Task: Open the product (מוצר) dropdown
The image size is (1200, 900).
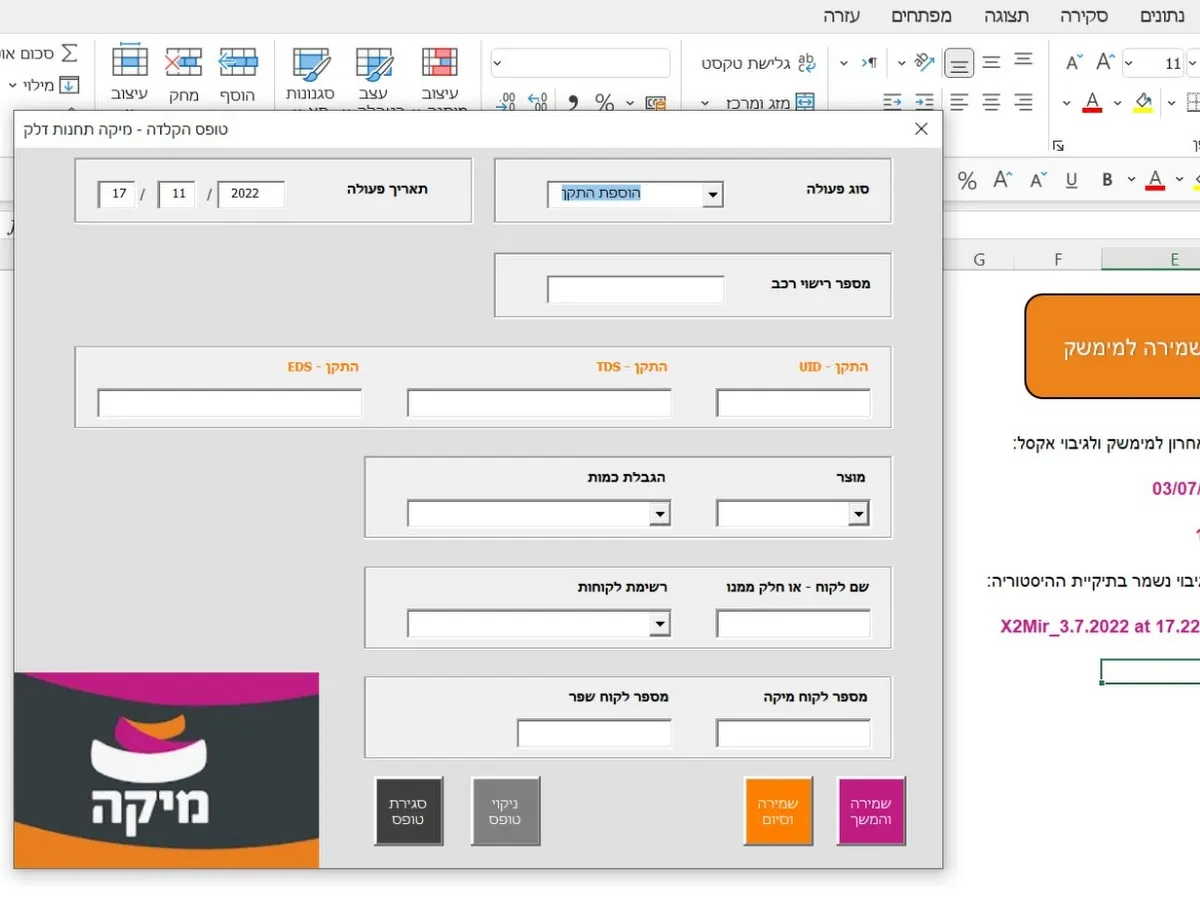Action: (x=858, y=514)
